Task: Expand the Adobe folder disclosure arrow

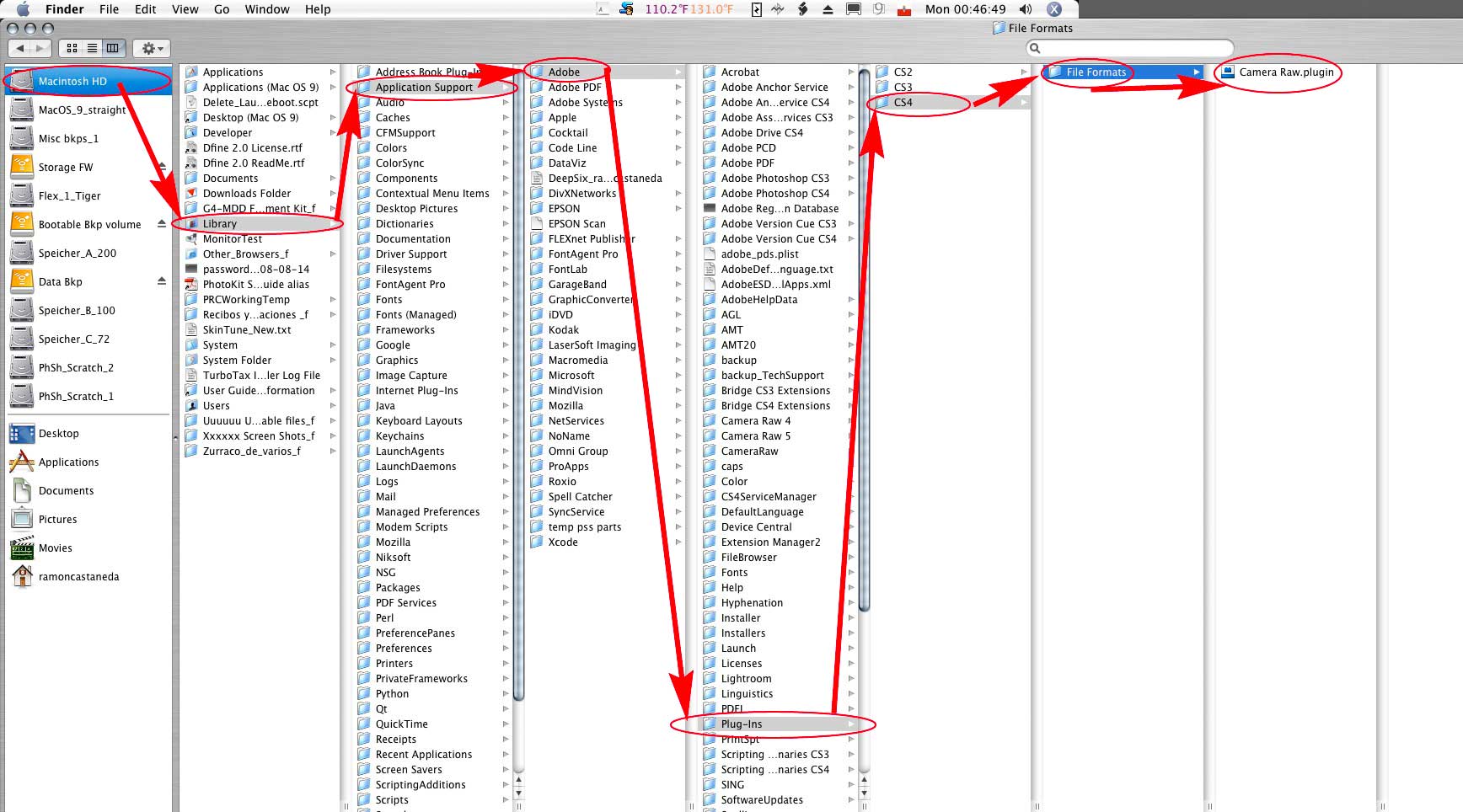Action: (x=679, y=72)
